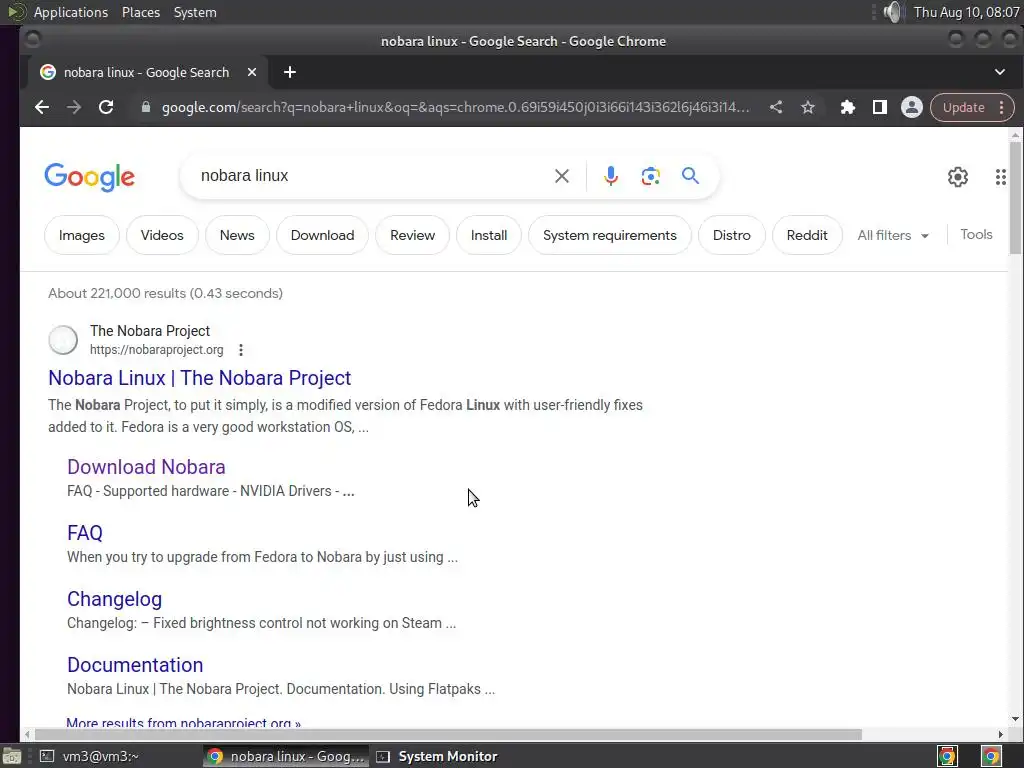Image resolution: width=1024 pixels, height=768 pixels.
Task: Open the Applications menu
Action: coord(71,12)
